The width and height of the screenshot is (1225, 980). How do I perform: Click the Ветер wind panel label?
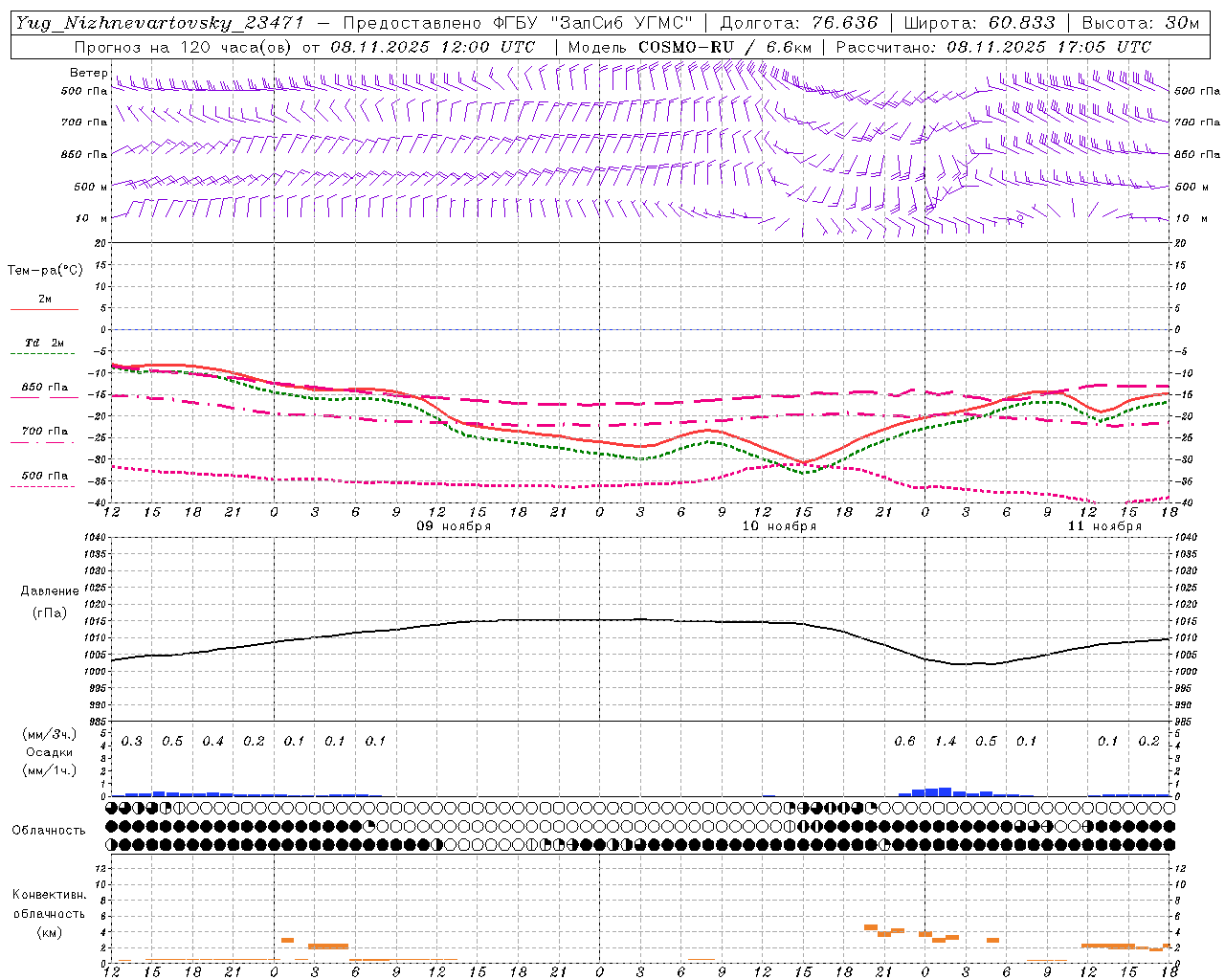tap(88, 73)
